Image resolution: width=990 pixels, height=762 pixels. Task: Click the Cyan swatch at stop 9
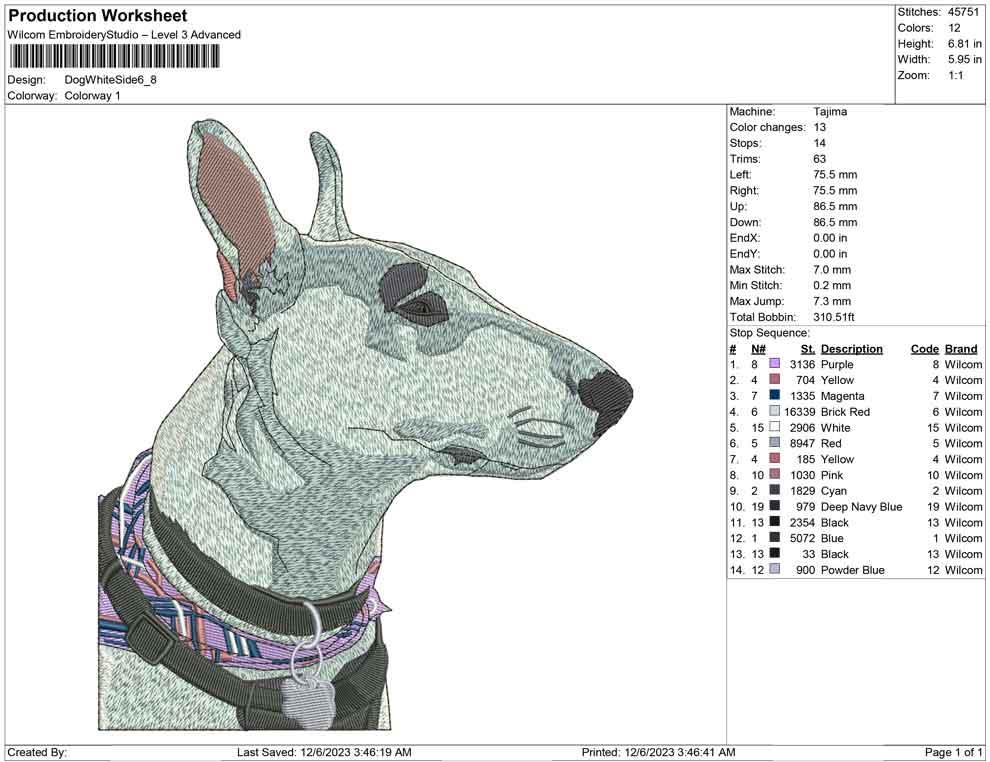[x=772, y=491]
